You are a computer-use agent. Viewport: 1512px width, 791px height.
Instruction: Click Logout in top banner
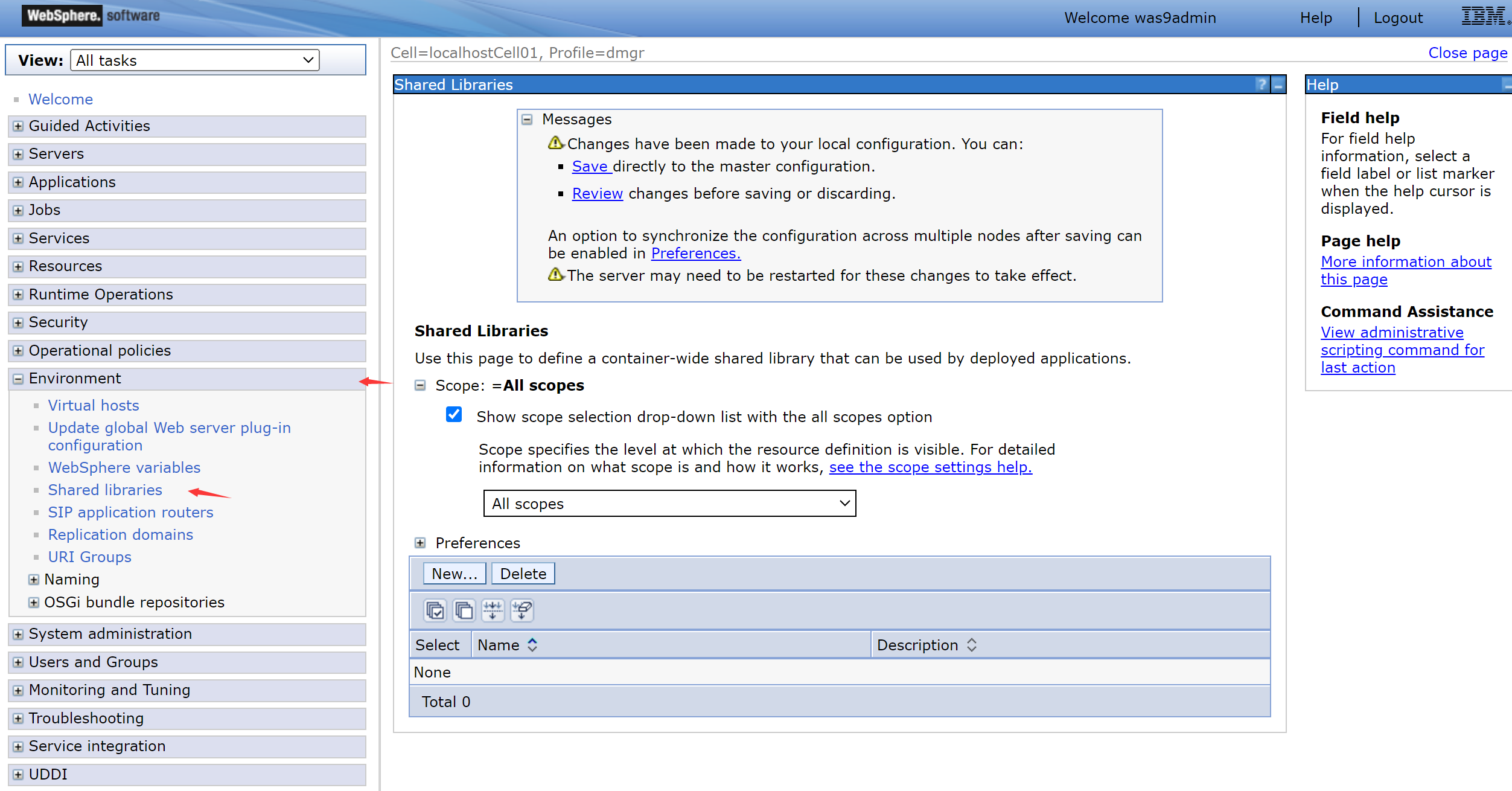point(1398,18)
